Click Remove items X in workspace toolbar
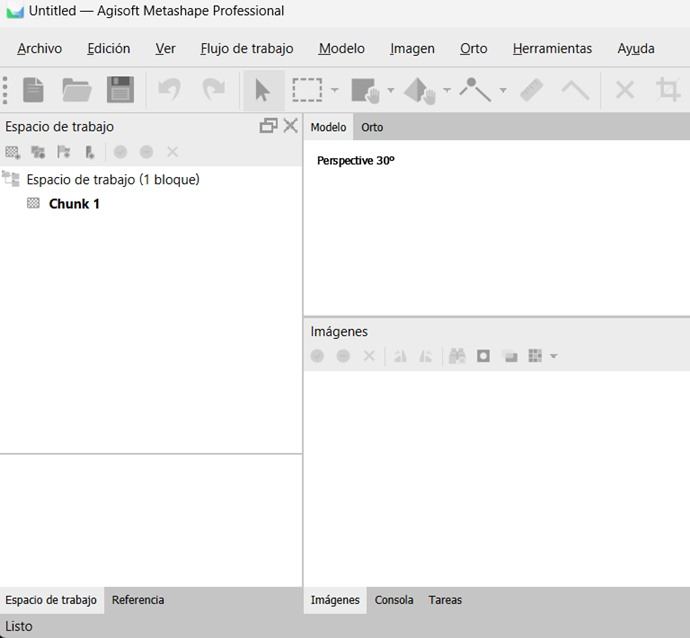 172,152
